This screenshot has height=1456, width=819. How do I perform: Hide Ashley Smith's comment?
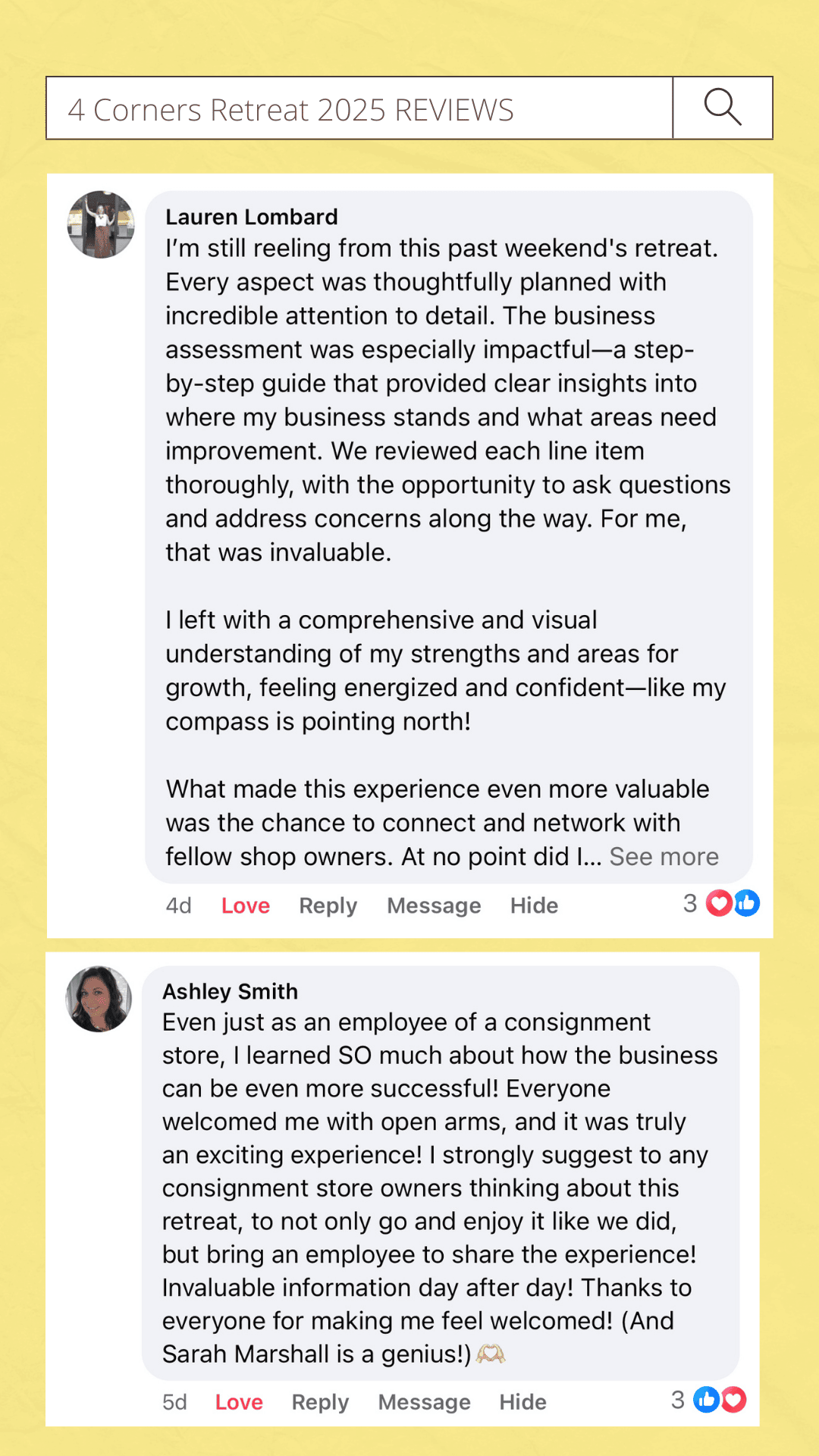[522, 1402]
